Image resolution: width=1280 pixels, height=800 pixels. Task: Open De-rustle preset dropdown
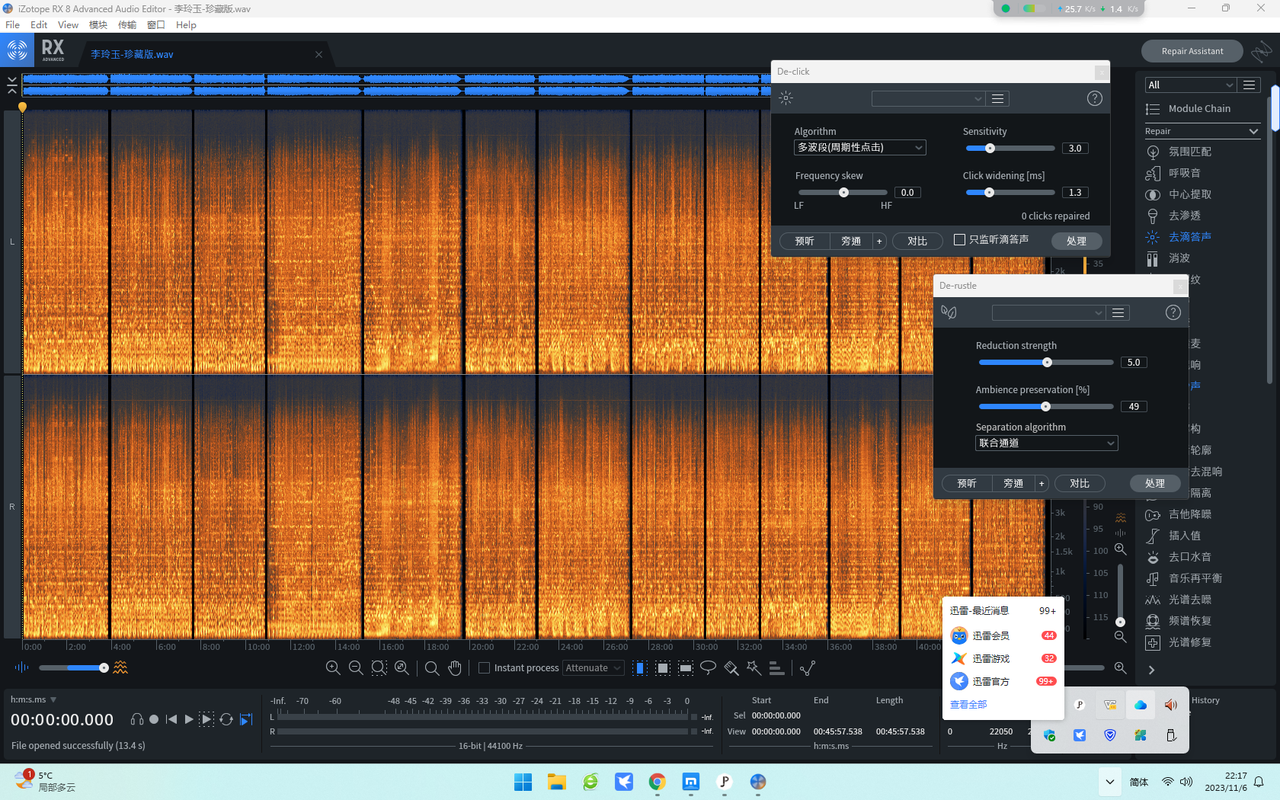coord(1048,313)
